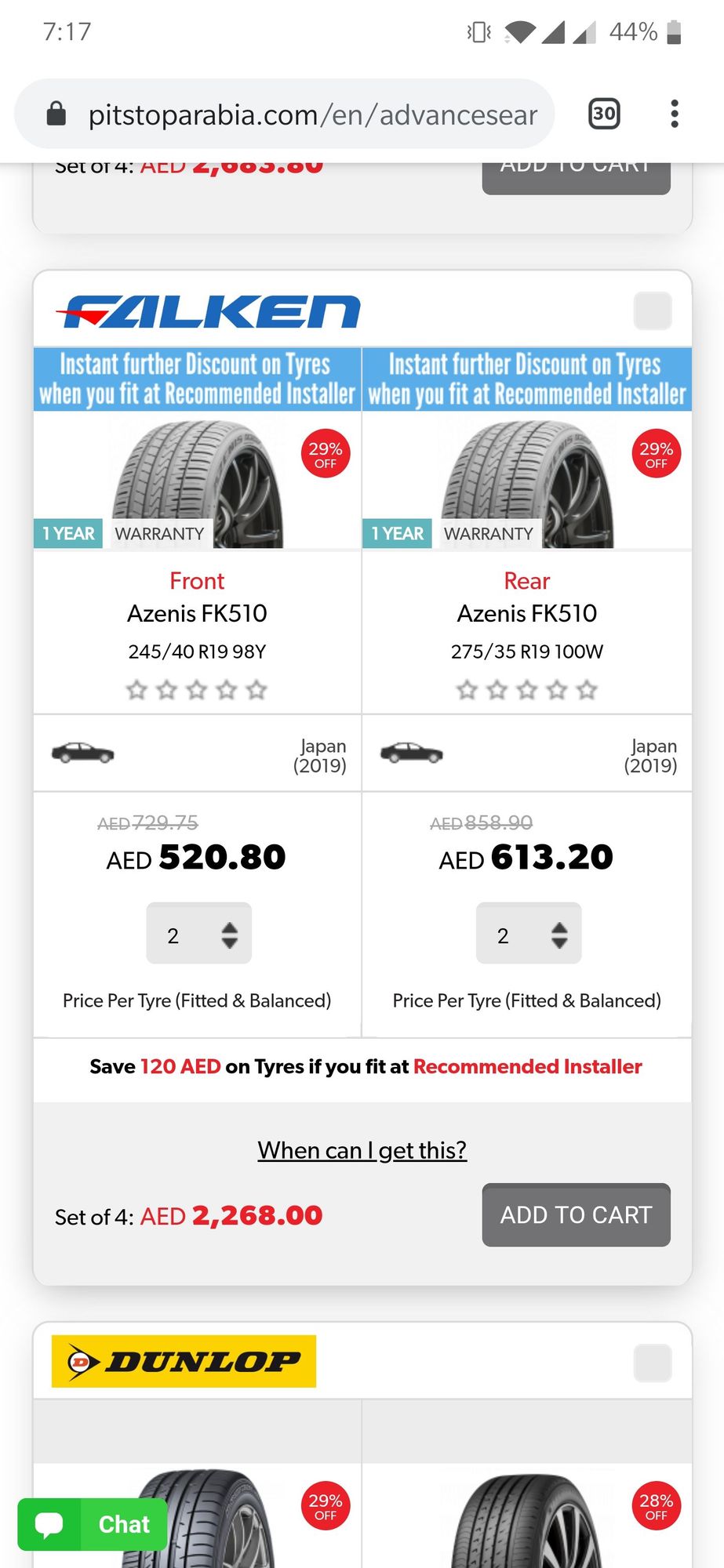Tap the Dunlop brand logo
Viewport: 724px width, 1568px height.
pyautogui.click(x=184, y=1362)
